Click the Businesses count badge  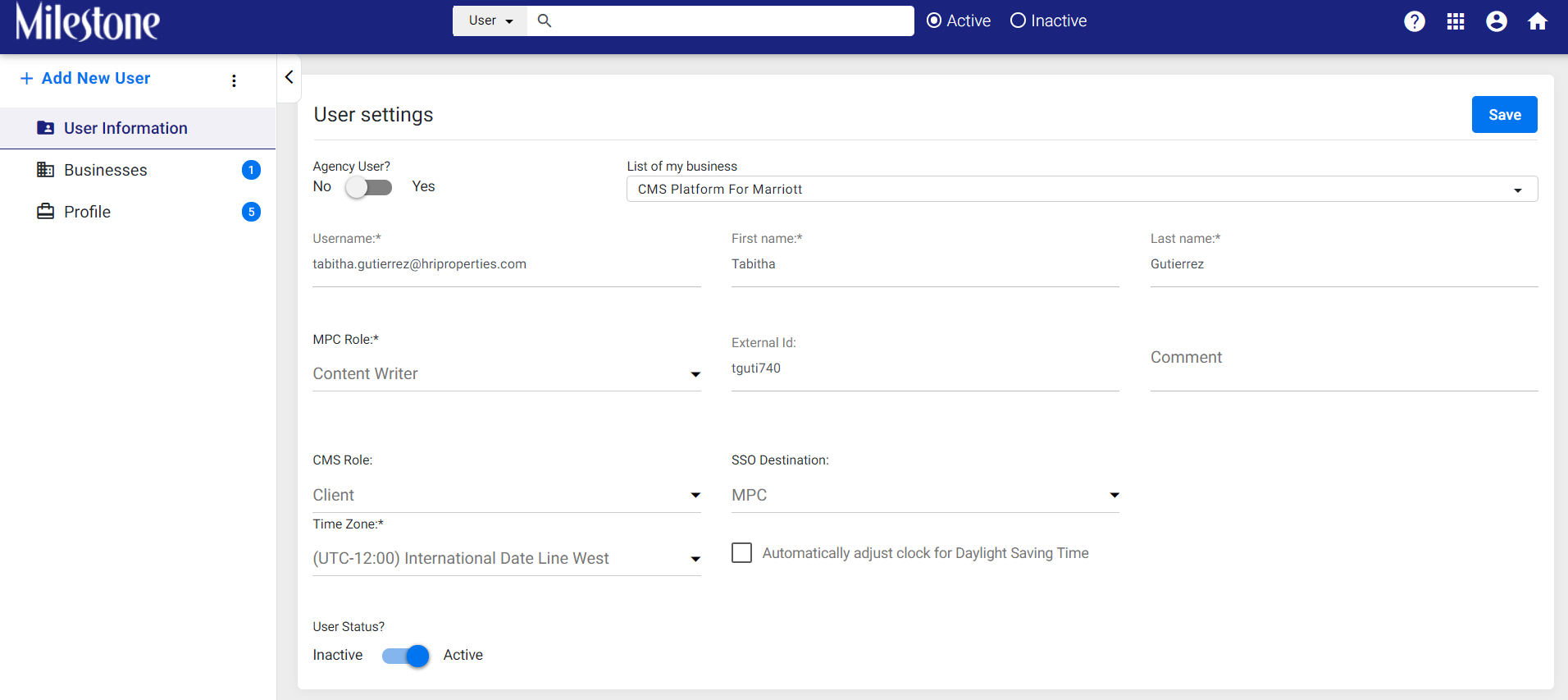[x=251, y=170]
